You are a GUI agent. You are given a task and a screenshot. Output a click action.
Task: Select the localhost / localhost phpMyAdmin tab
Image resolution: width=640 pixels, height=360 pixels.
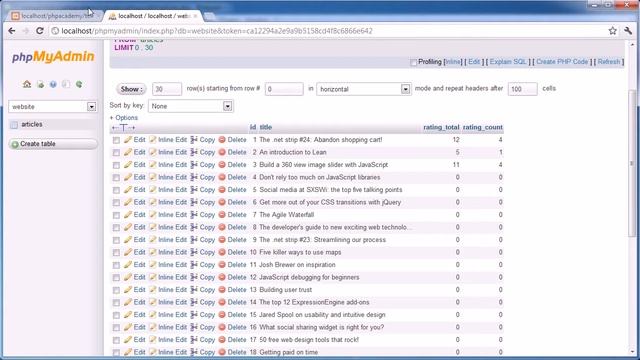click(x=153, y=16)
